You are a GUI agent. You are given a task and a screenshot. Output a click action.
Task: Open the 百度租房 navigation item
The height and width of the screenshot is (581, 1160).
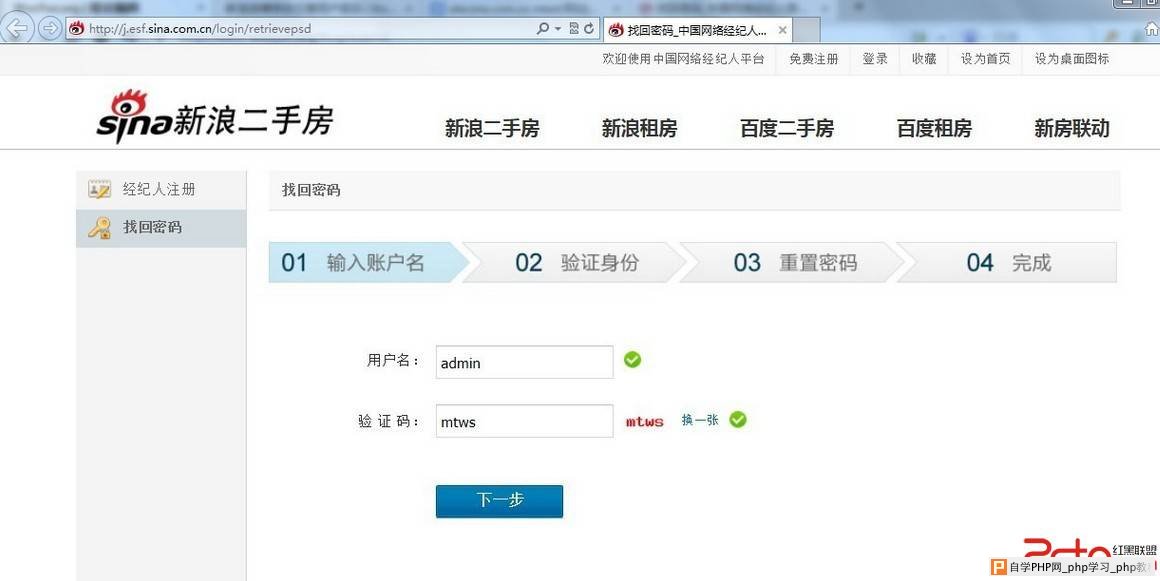tap(934, 129)
